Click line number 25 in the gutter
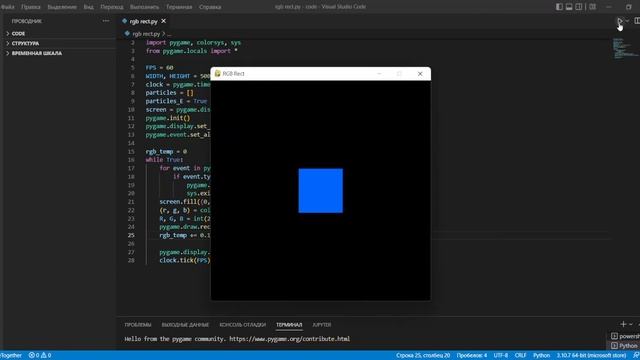 click(x=131, y=235)
